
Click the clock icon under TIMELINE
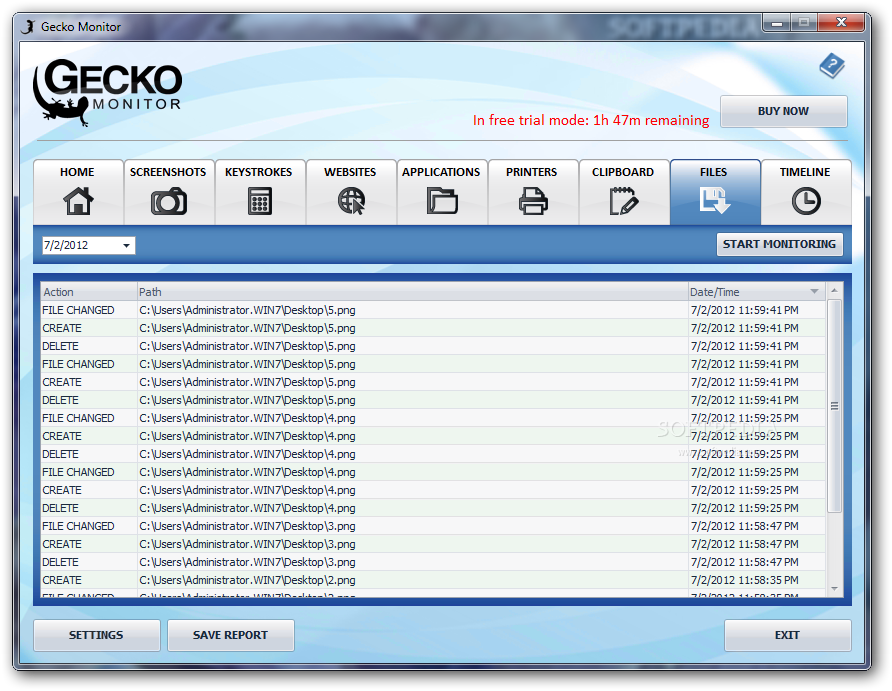coord(806,201)
